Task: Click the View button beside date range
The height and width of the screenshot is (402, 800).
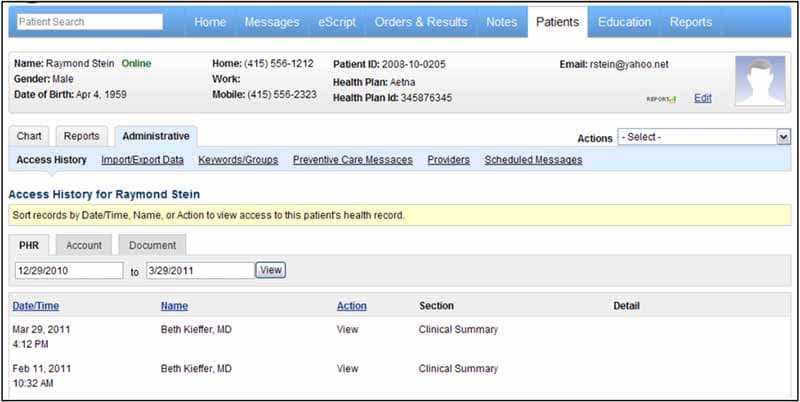Action: pyautogui.click(x=271, y=270)
